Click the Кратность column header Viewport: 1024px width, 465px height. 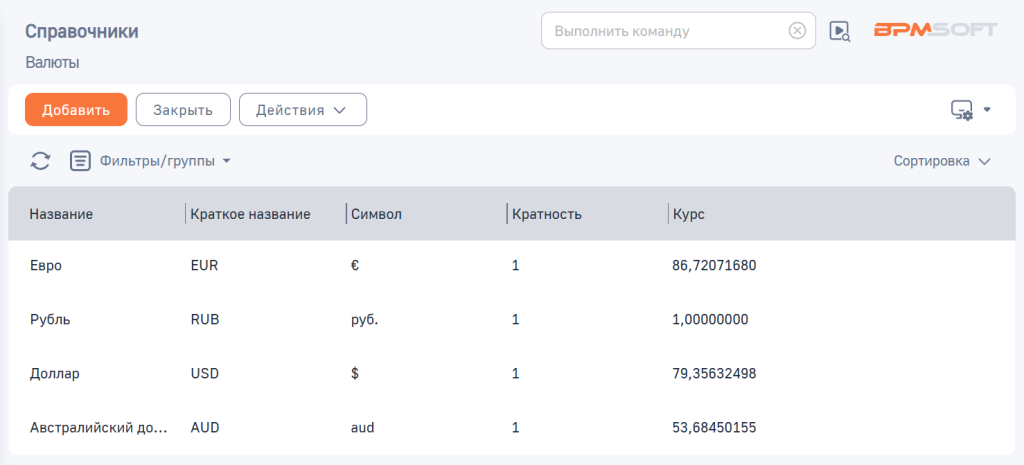pos(546,214)
